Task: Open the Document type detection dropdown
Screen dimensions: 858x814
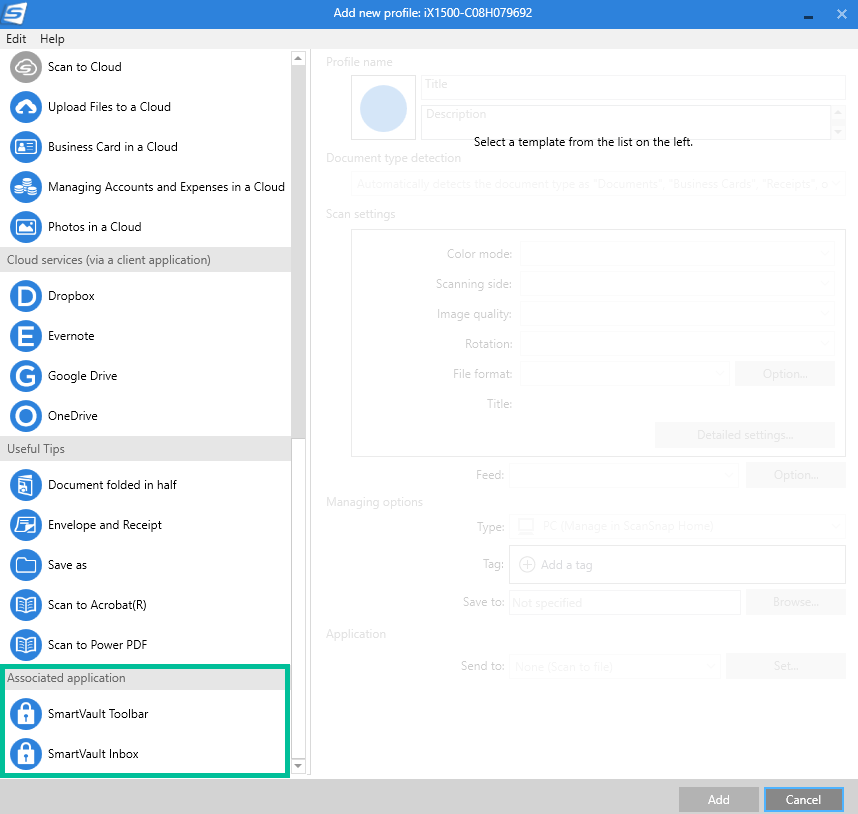Action: click(x=598, y=184)
